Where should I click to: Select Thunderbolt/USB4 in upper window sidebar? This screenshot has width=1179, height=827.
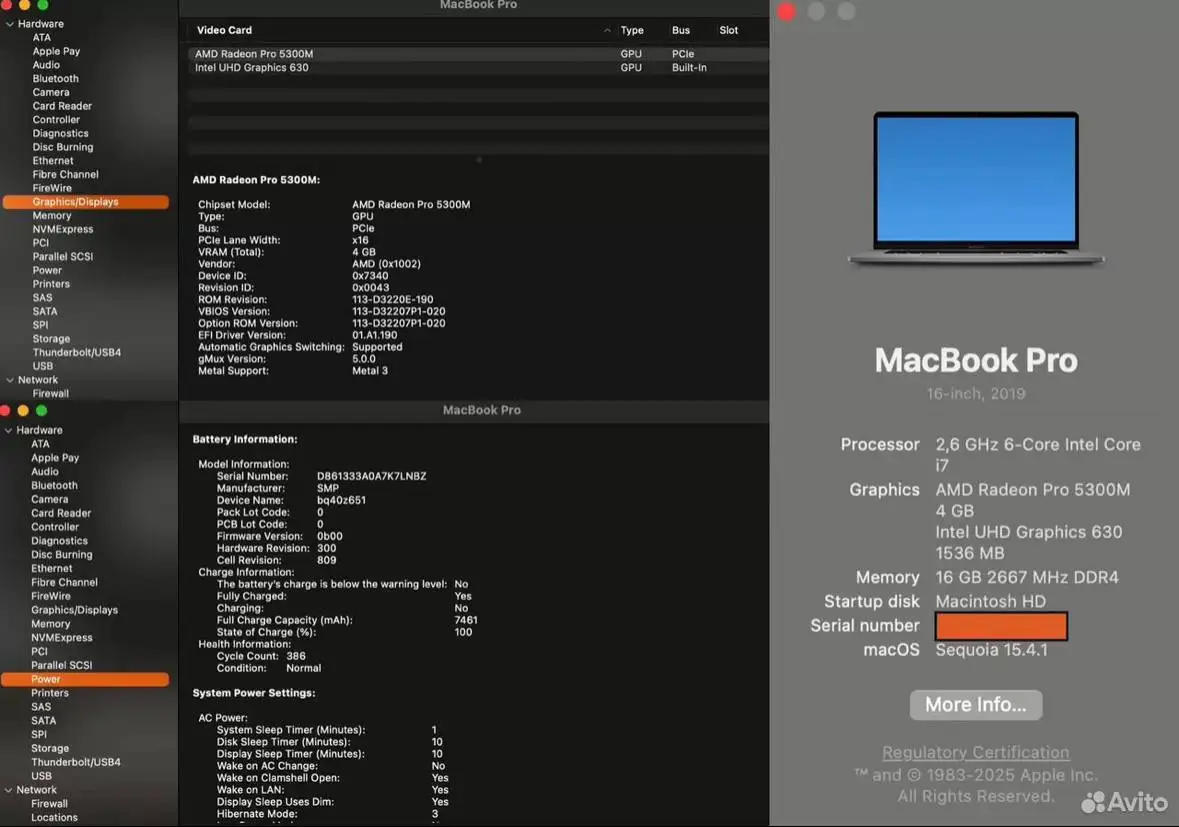77,353
